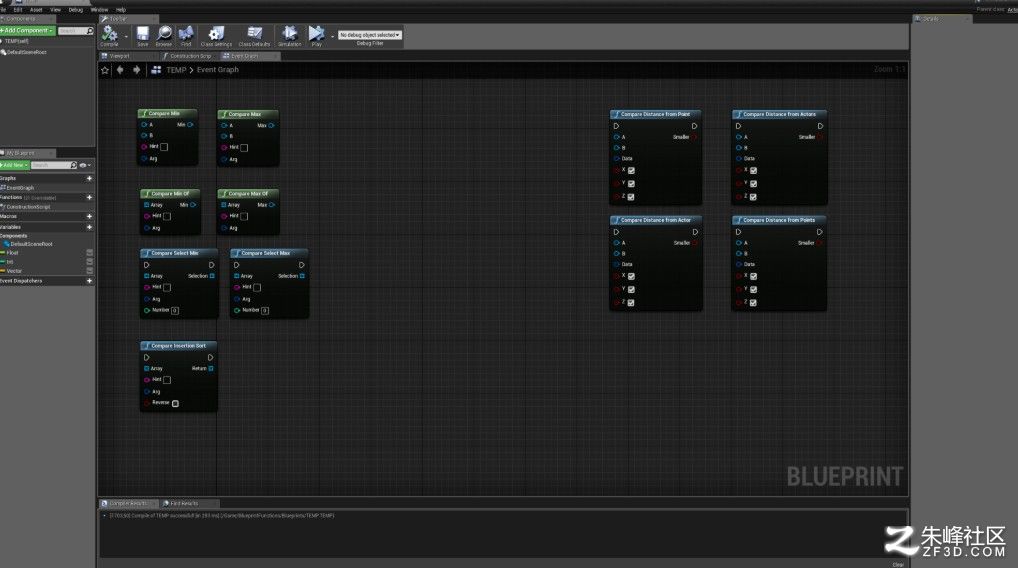The height and width of the screenshot is (568, 1018).
Task: Click plus button beside Functions section
Action: coord(90,197)
